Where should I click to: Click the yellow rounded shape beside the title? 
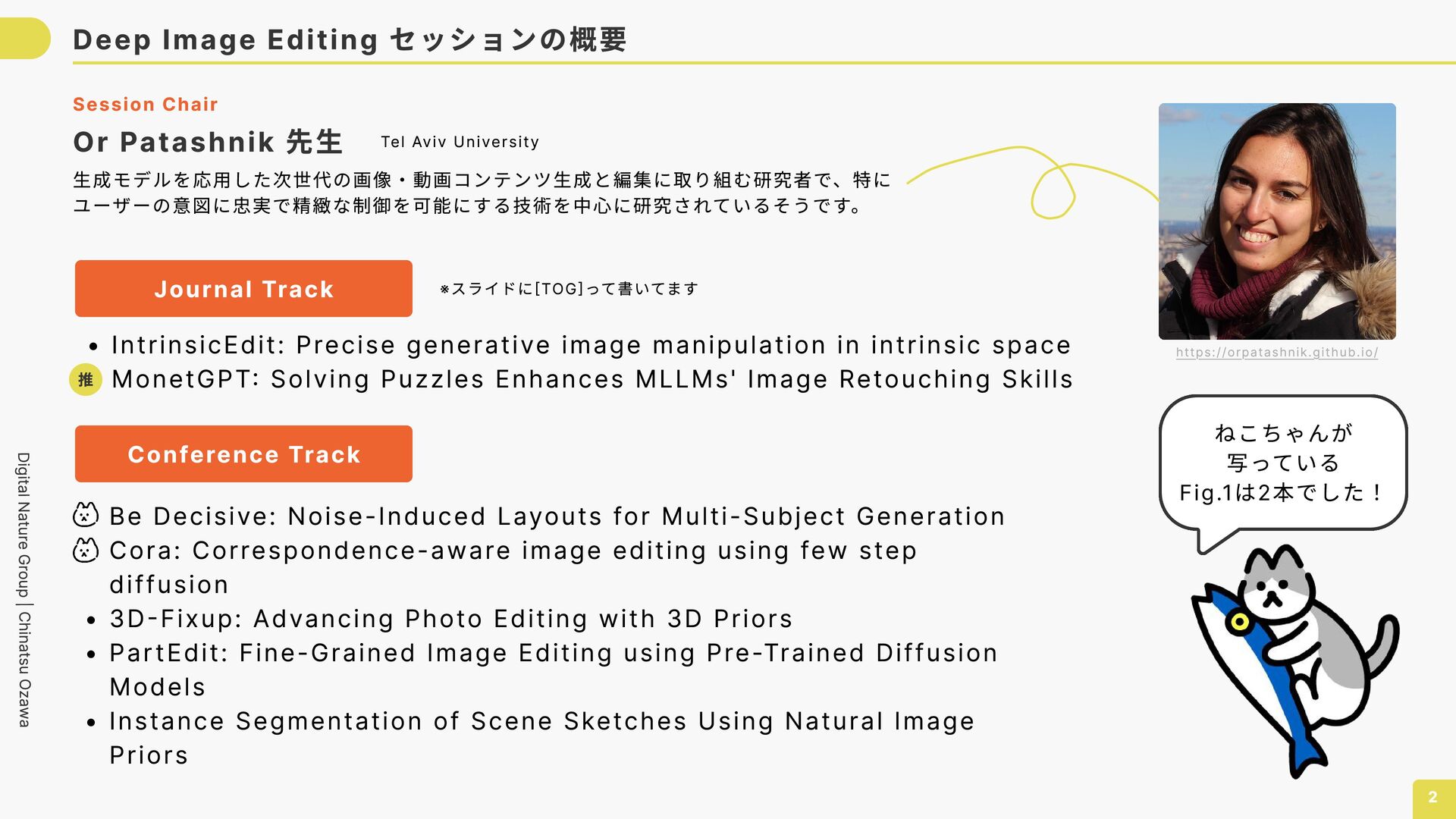coord(24,38)
